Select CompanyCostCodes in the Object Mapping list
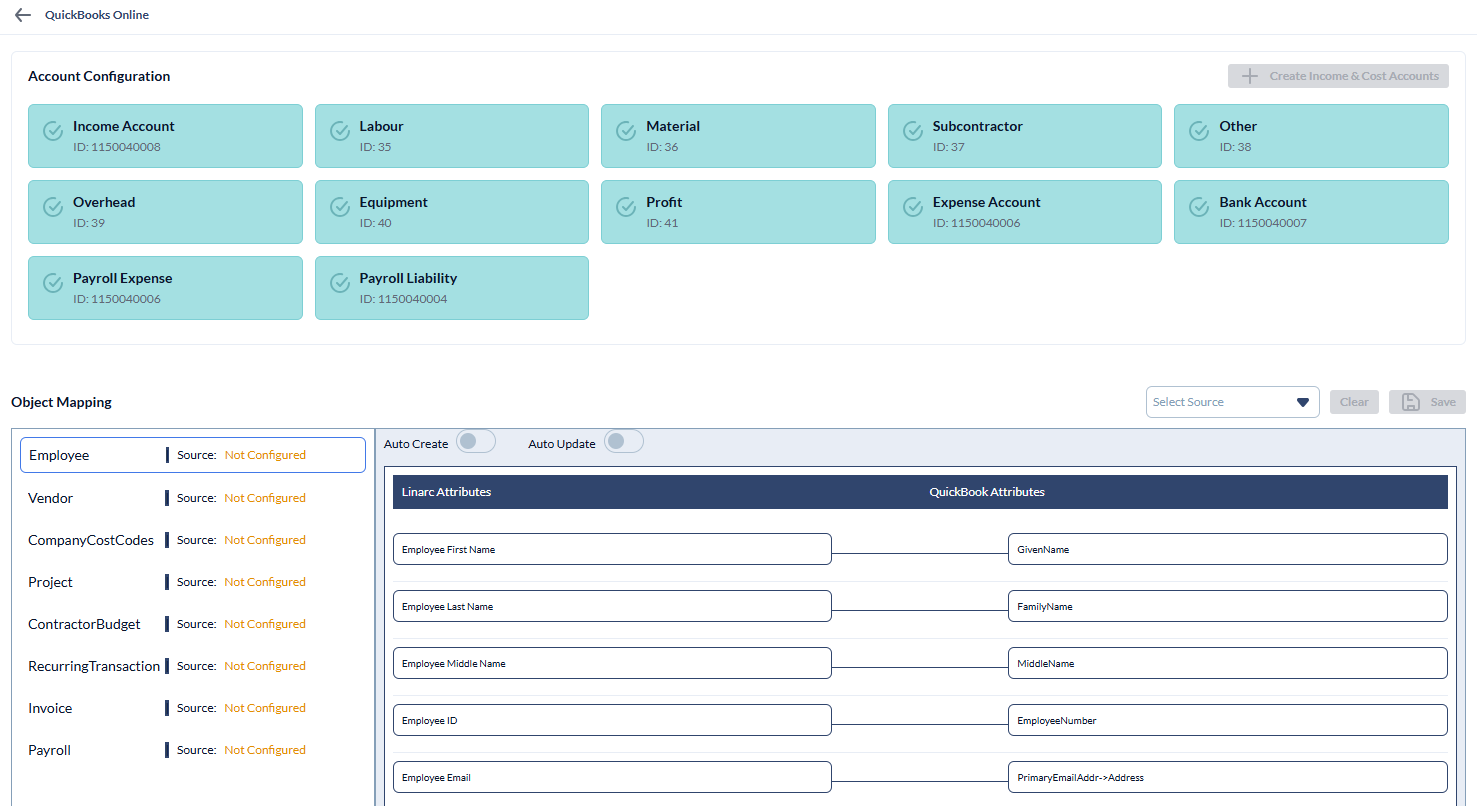This screenshot has height=806, width=1477. pyautogui.click(x=193, y=540)
